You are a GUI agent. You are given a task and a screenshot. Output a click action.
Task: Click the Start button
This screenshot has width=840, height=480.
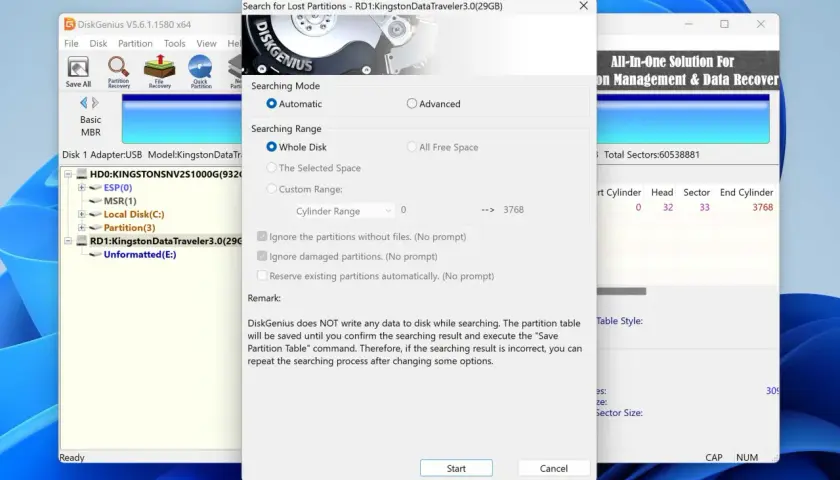click(456, 468)
